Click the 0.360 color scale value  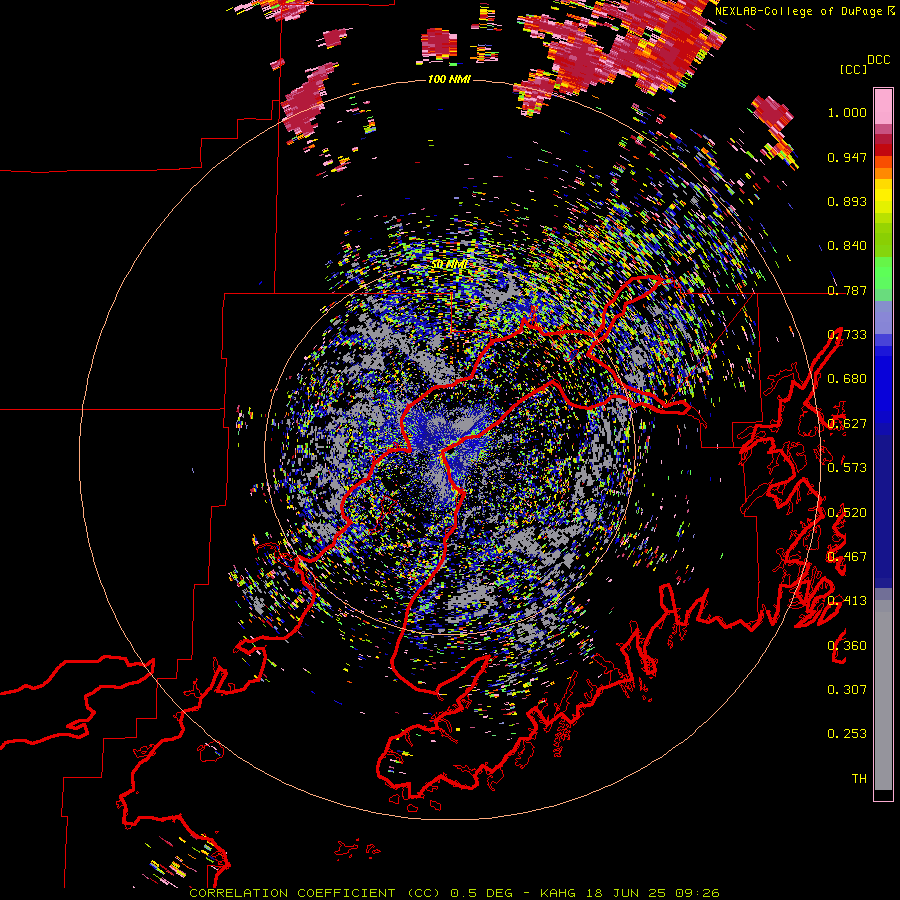click(847, 646)
